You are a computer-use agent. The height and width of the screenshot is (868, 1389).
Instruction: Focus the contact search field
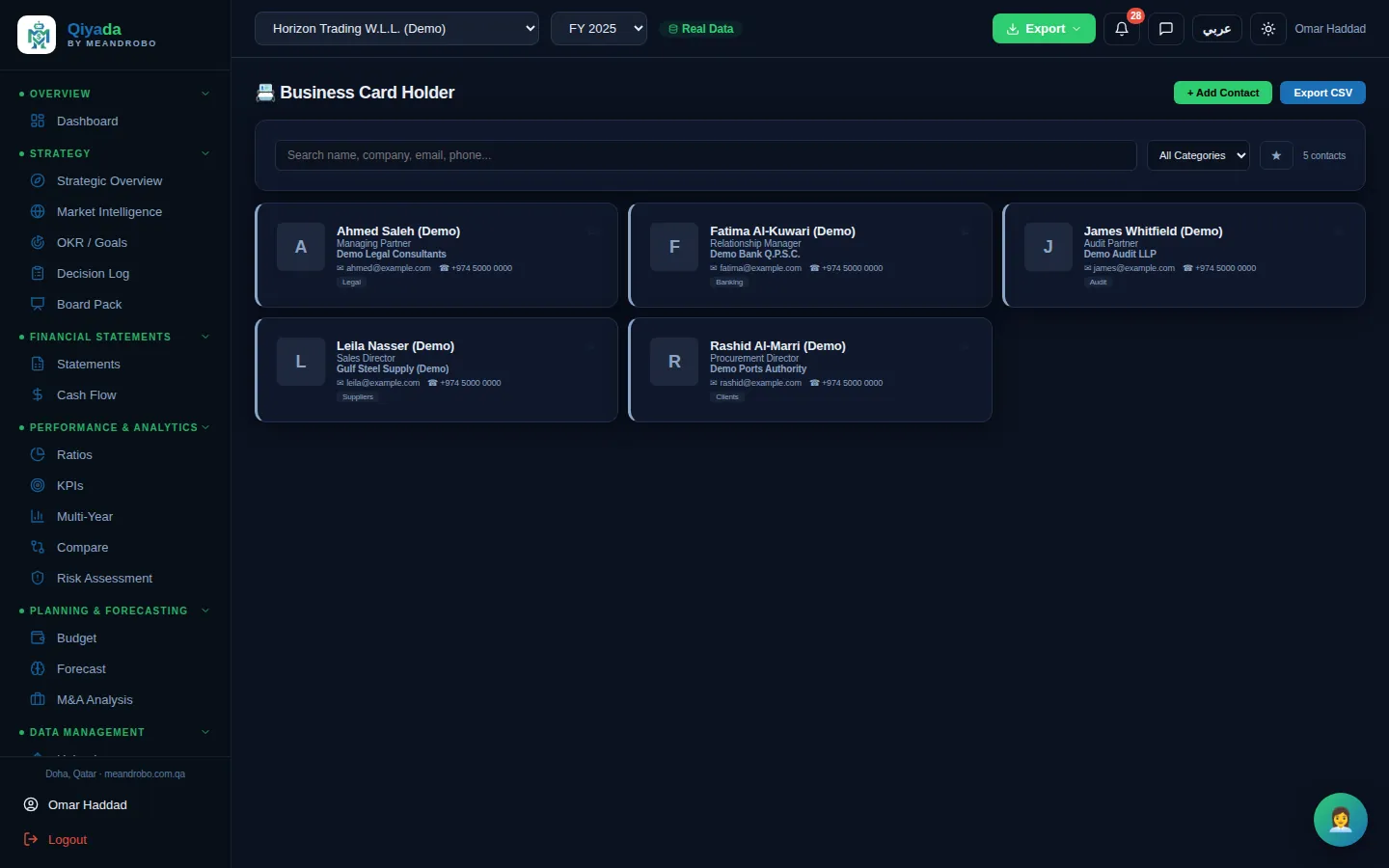(x=706, y=155)
